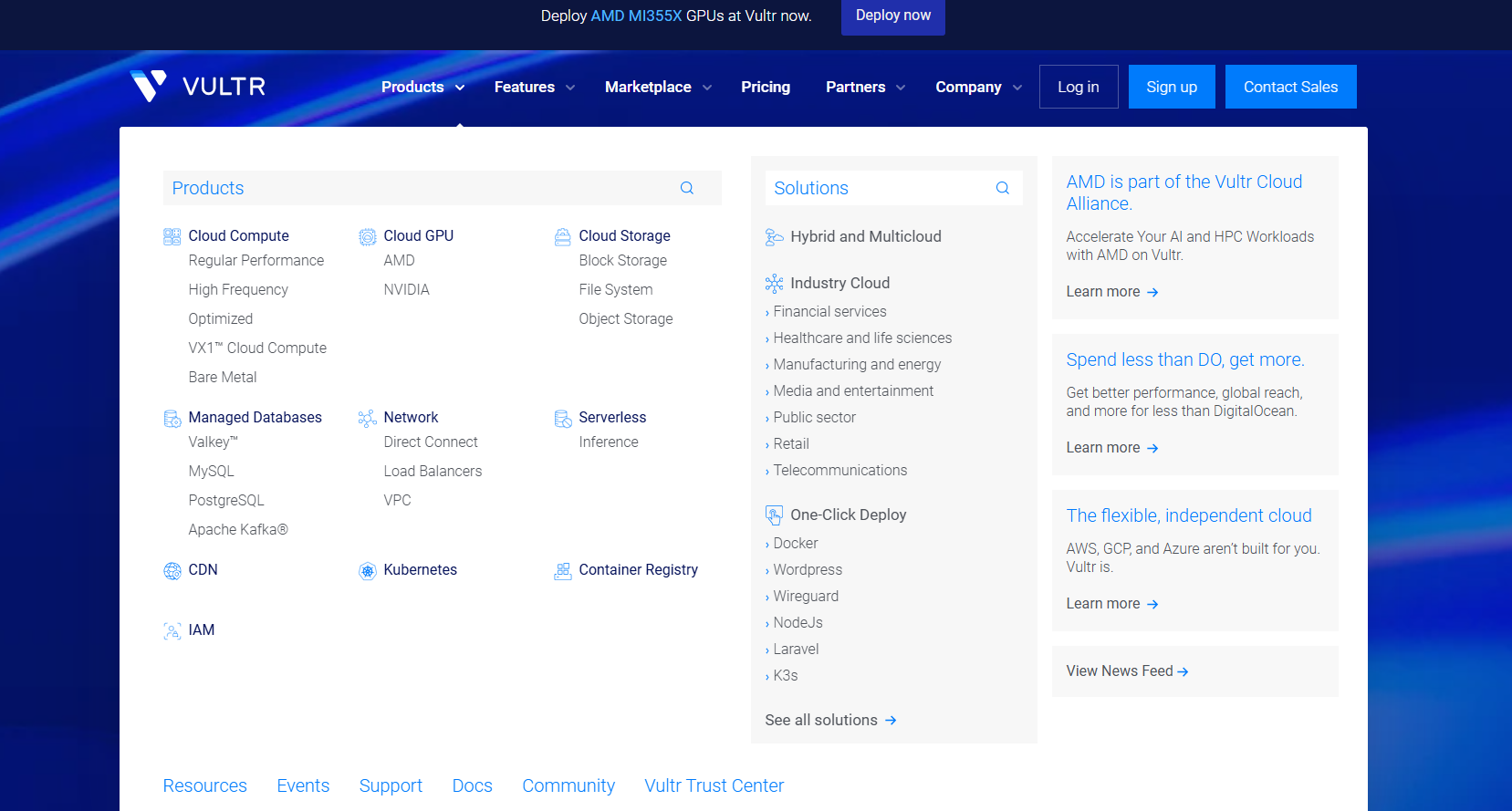Select Wireguard one-click deploy
This screenshot has width=1512, height=811.
coord(806,596)
